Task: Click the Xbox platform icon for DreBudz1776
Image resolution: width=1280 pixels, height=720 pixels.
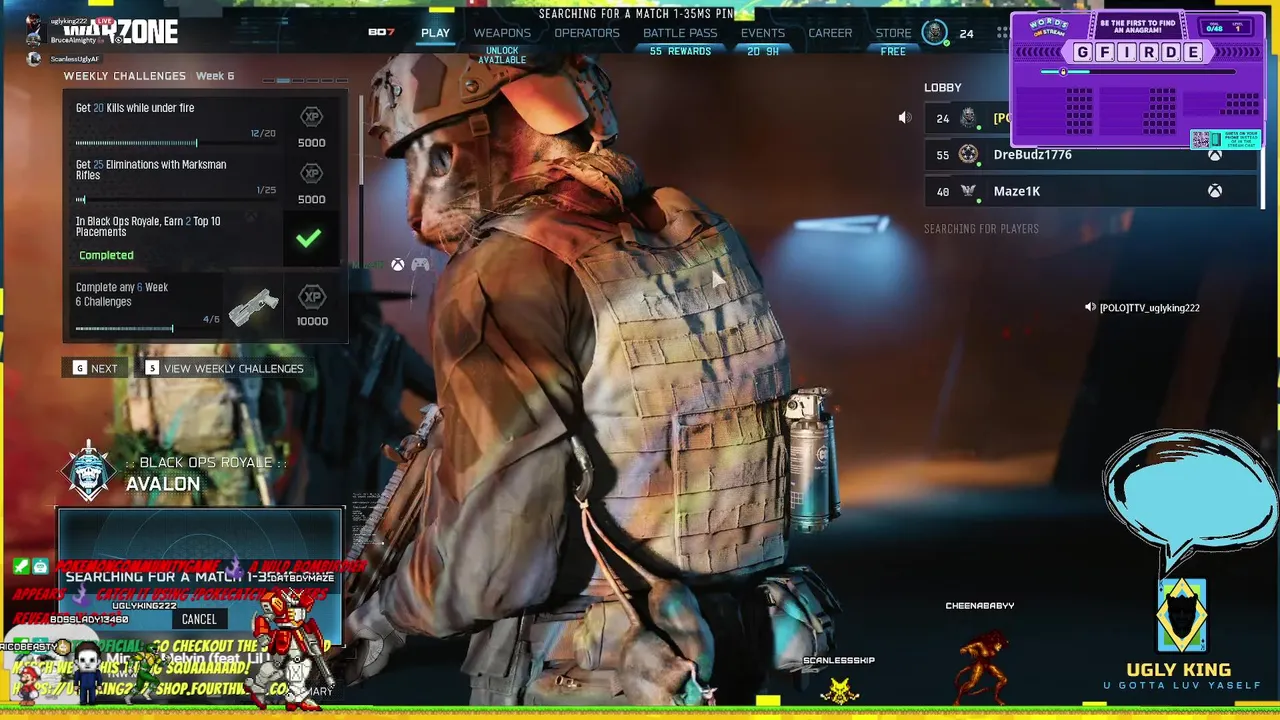Action: [1215, 155]
